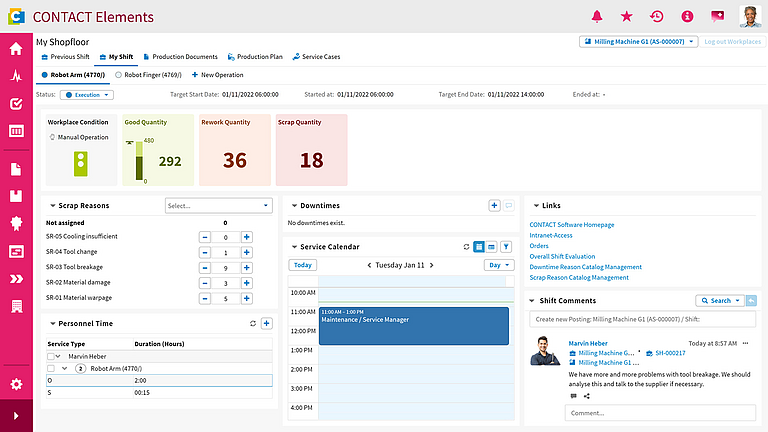
Task: Open the info icon in header
Action: (x=687, y=17)
